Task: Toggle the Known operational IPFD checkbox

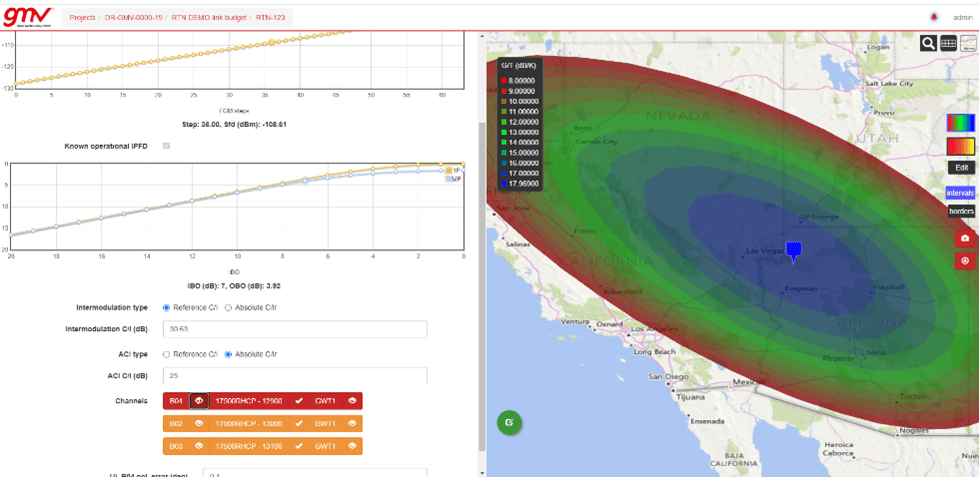Action: (x=166, y=146)
